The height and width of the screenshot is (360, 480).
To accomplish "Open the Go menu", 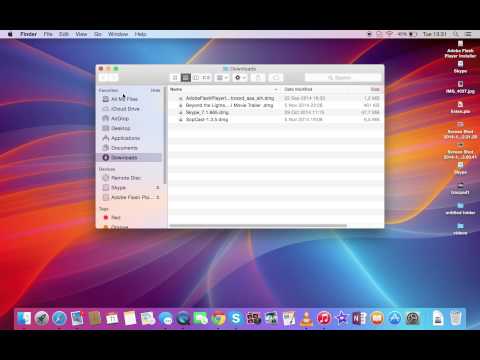I will [x=98, y=34].
